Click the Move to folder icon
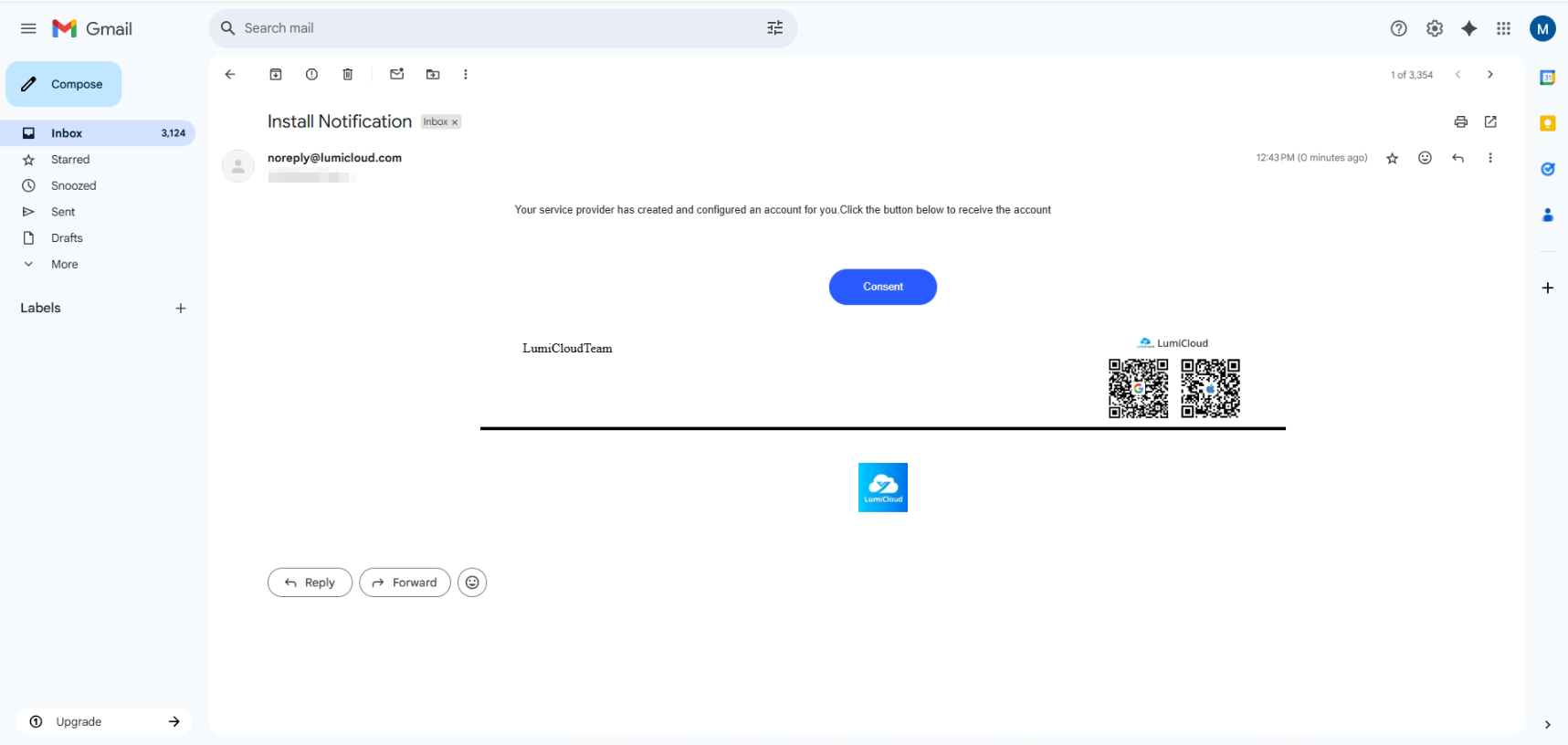 point(433,75)
